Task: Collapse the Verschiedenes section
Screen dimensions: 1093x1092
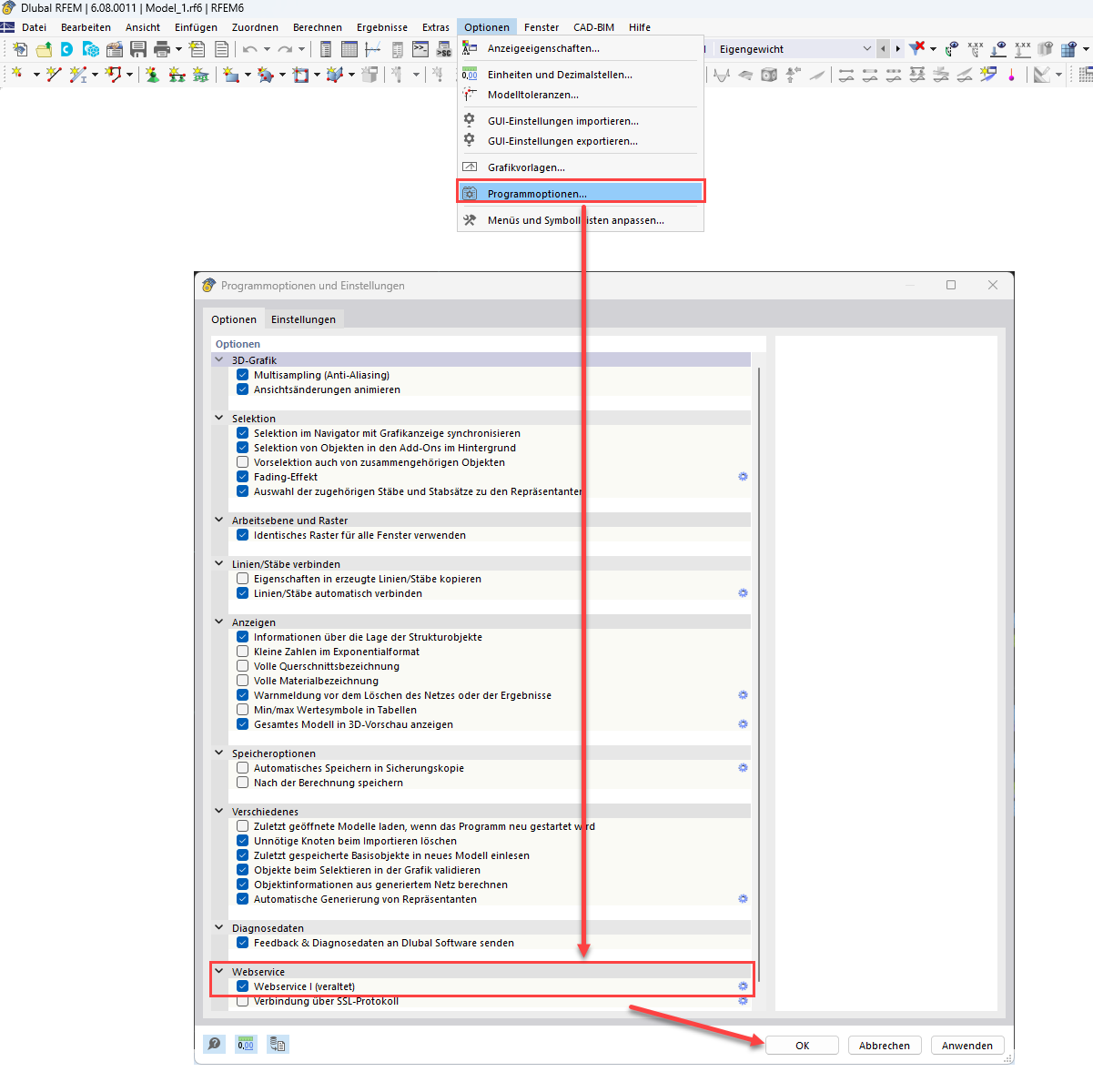Action: 219,812
